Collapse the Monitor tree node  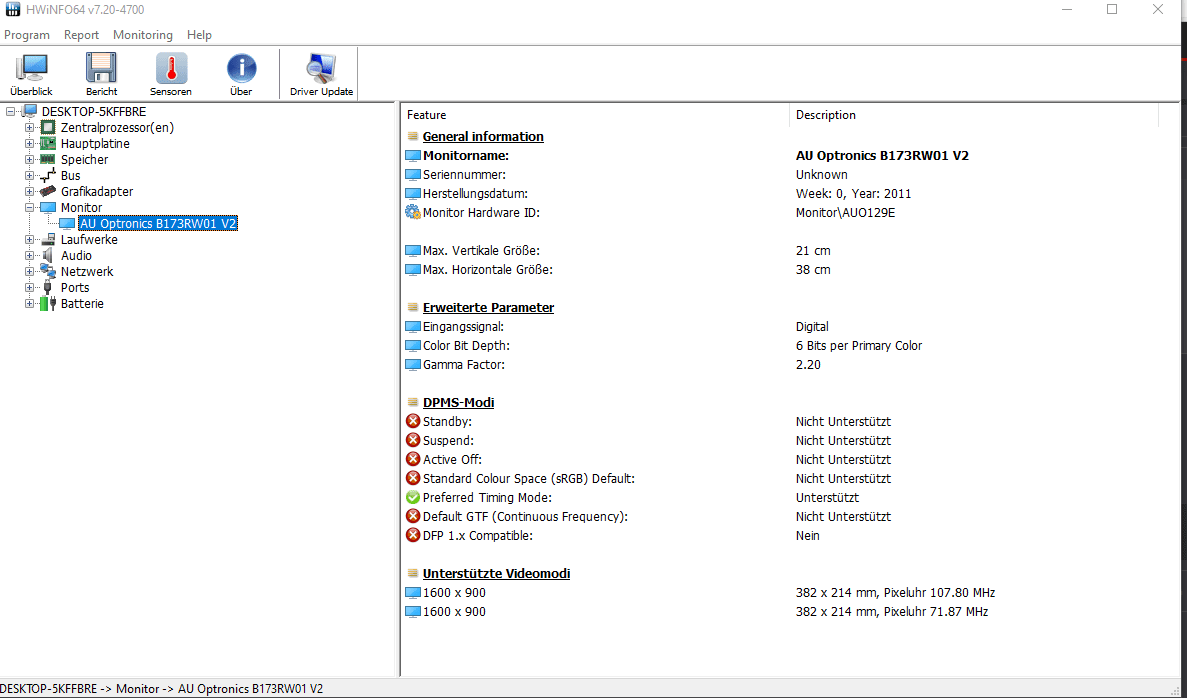30,207
